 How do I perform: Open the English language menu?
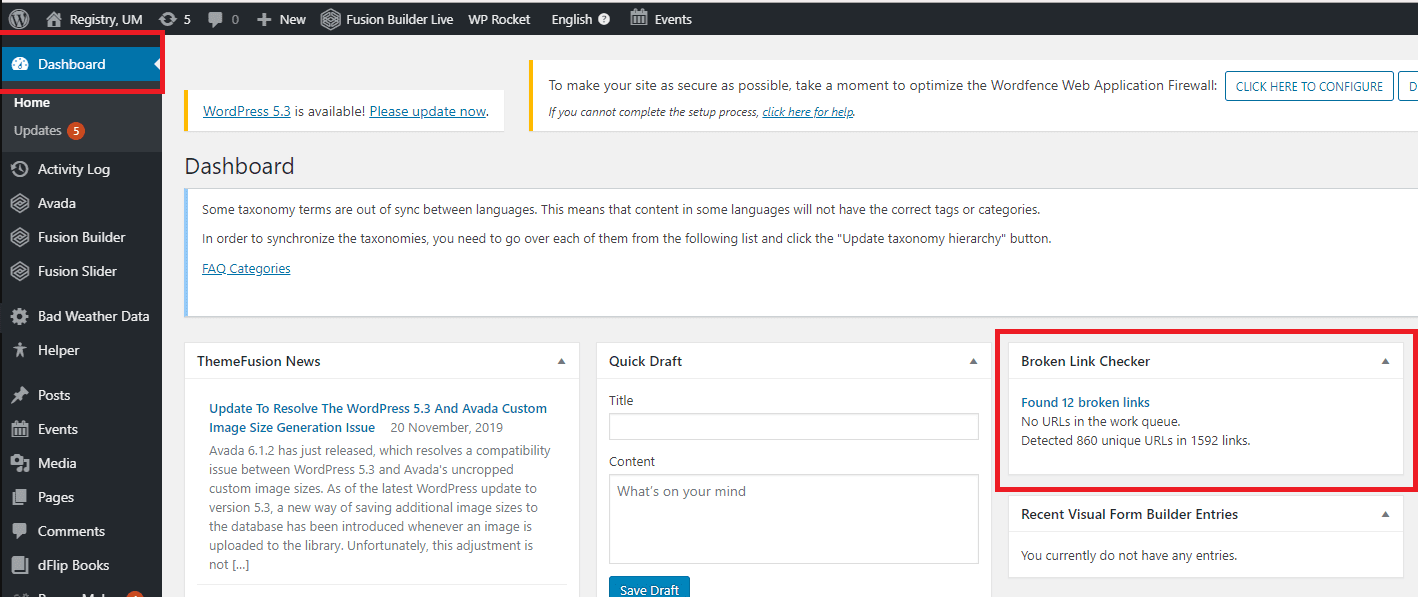(x=572, y=19)
